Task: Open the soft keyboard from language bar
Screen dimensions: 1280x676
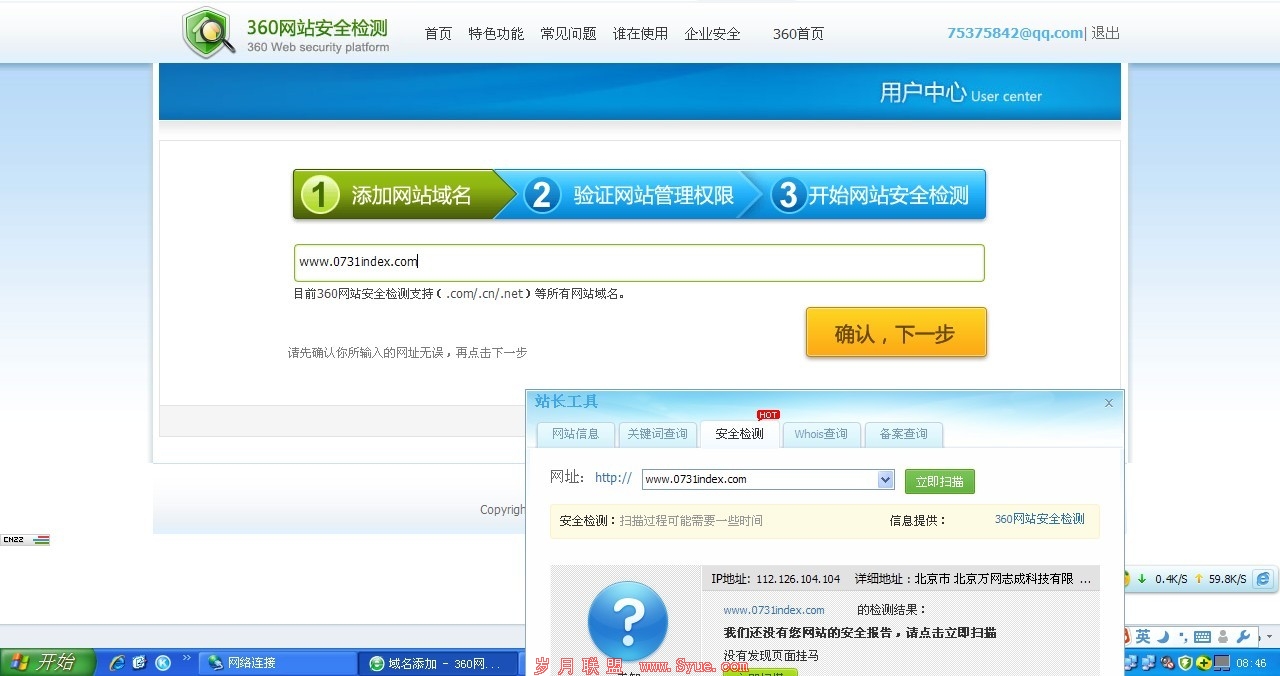Action: pos(1202,636)
